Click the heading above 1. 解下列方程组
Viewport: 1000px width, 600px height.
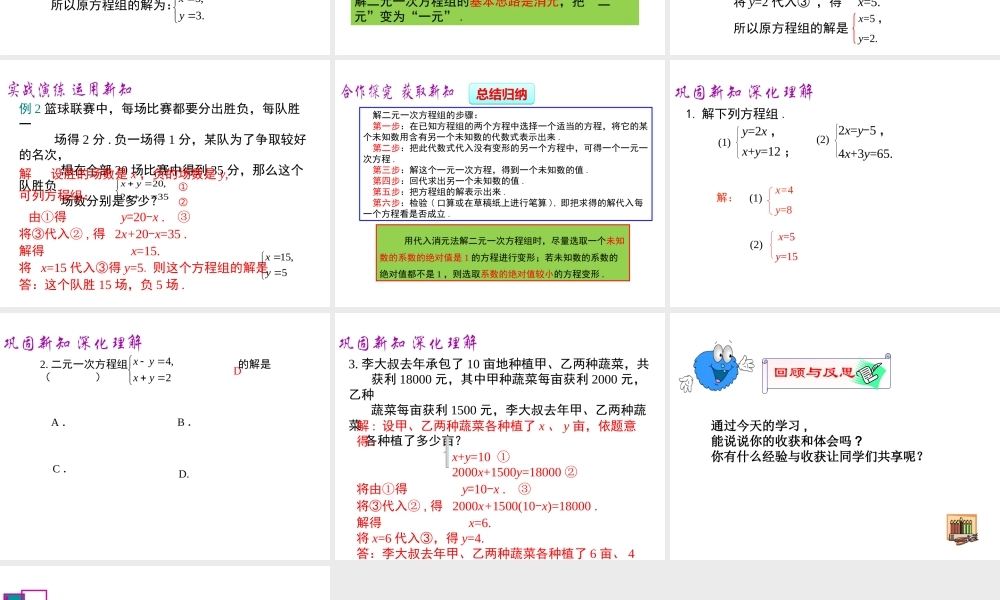click(x=744, y=92)
